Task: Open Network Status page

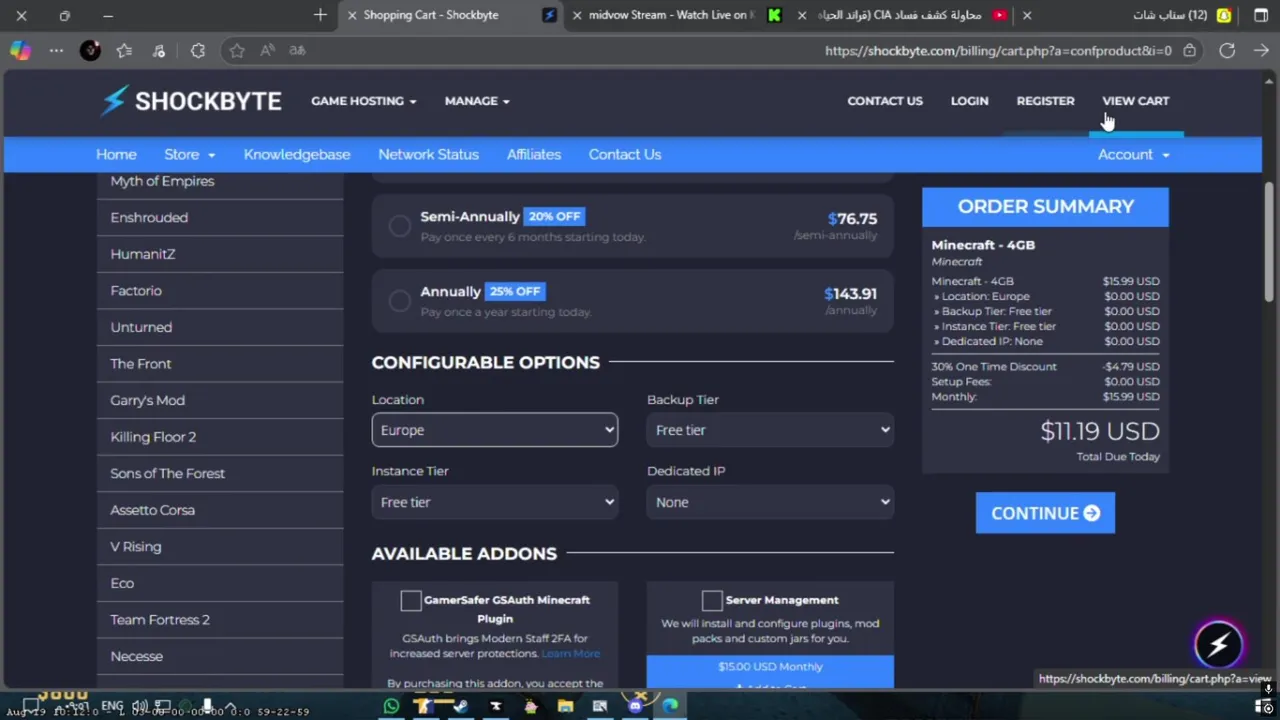Action: [x=428, y=155]
